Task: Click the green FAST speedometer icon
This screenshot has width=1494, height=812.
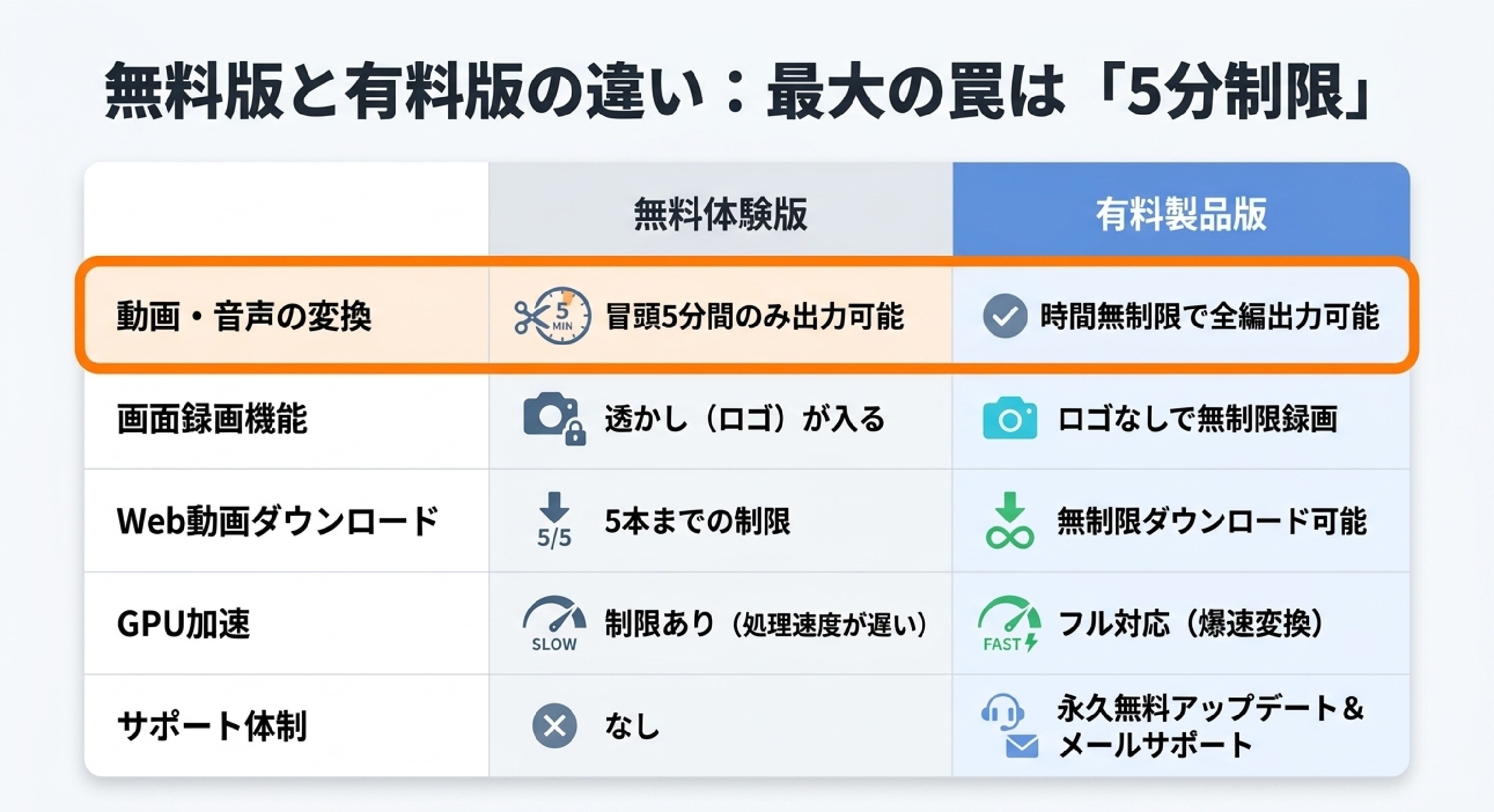Action: pos(1010,624)
